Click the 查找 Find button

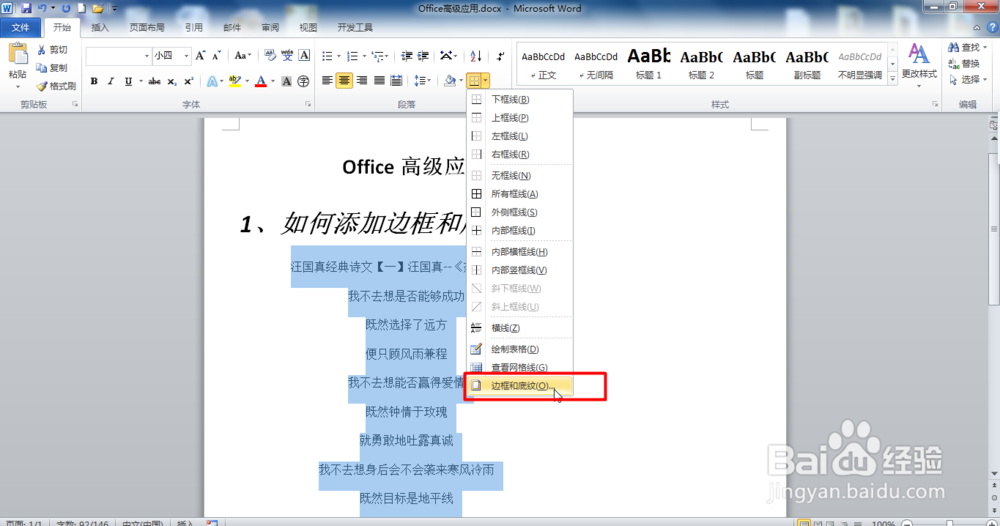click(967, 47)
